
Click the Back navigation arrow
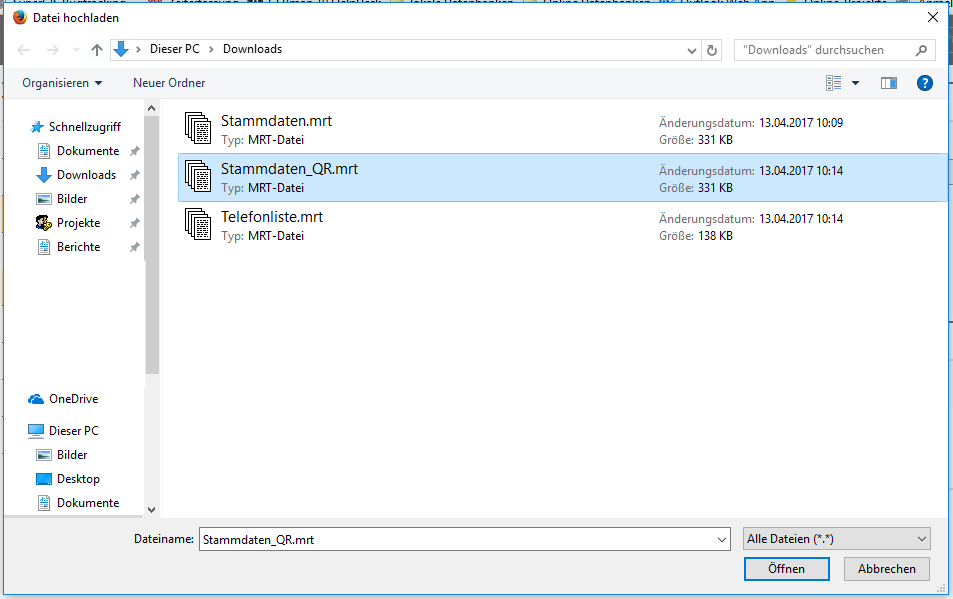click(x=23, y=50)
